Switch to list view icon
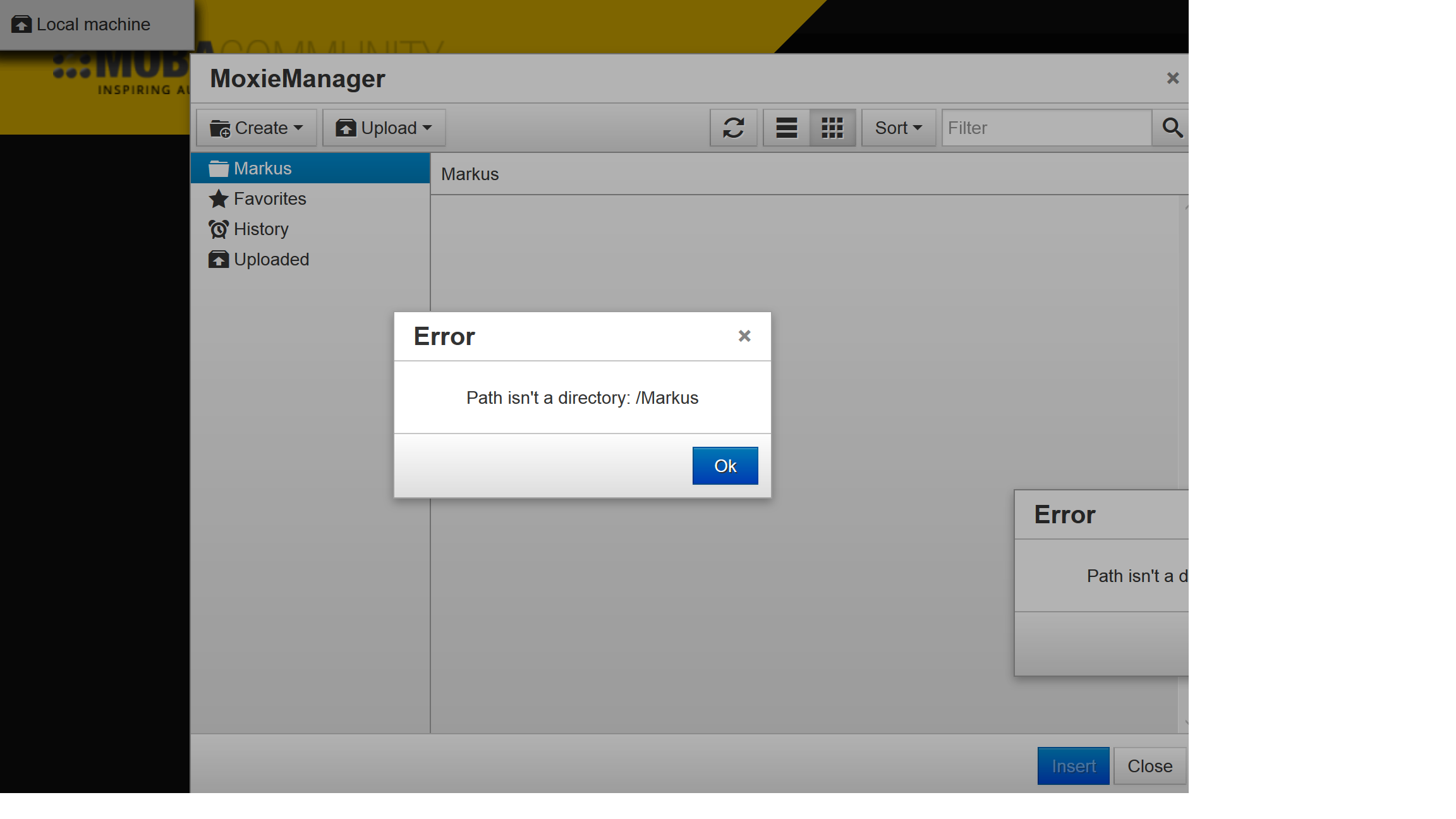This screenshot has width=1456, height=819. 786,128
